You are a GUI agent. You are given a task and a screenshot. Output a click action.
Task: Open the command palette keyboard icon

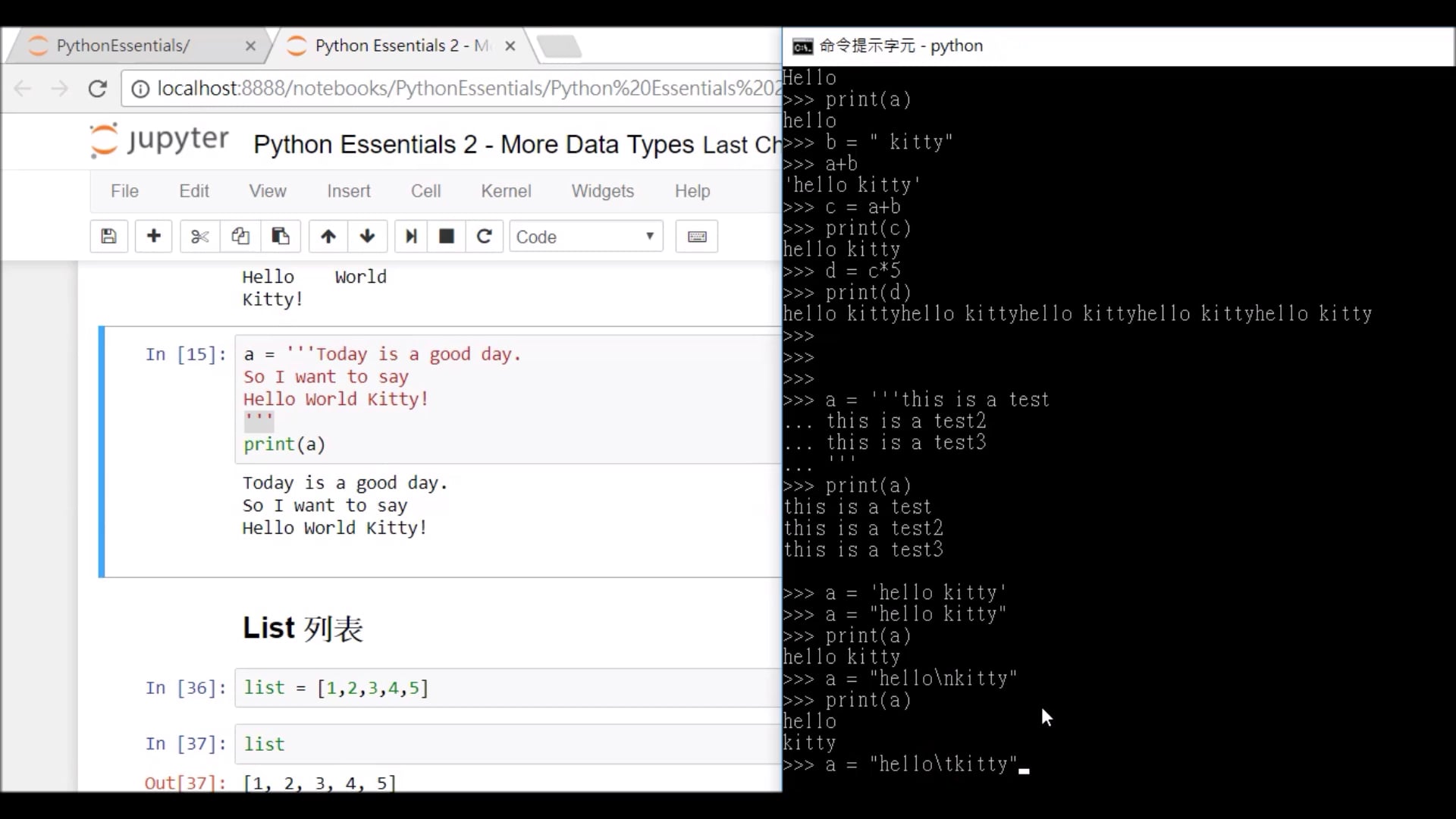[x=697, y=237]
